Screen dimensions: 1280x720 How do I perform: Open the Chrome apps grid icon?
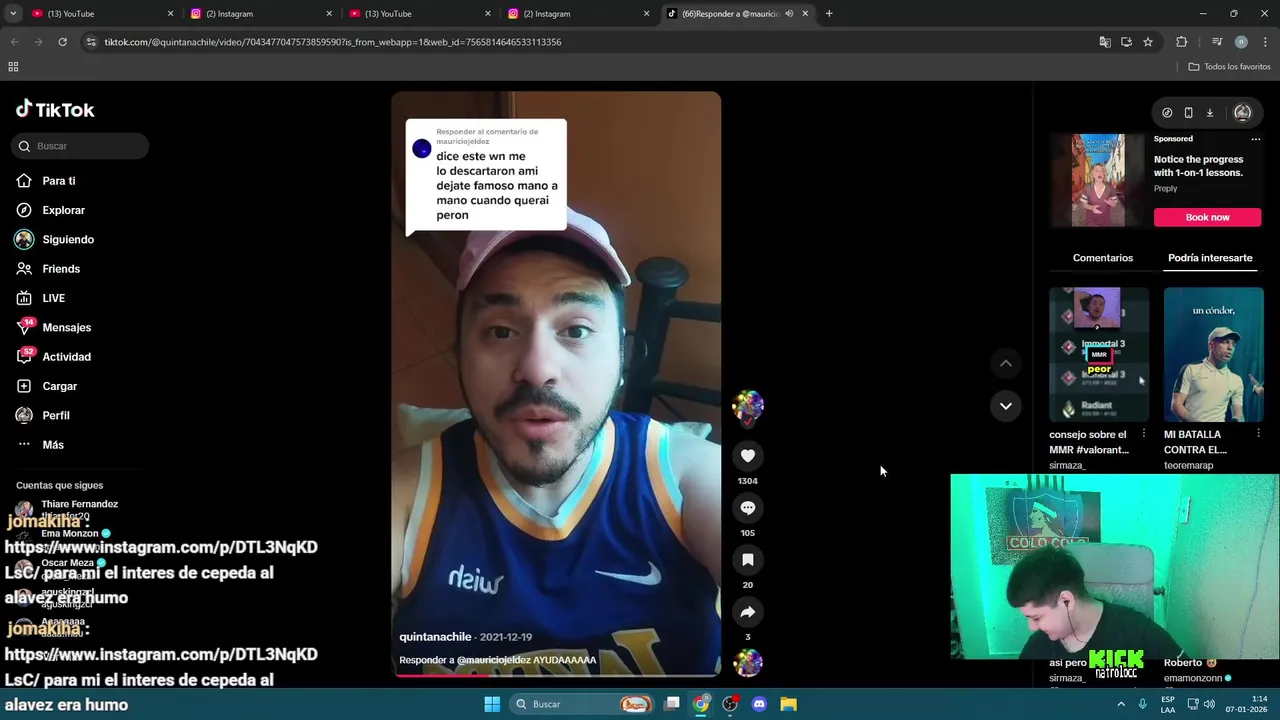13,67
